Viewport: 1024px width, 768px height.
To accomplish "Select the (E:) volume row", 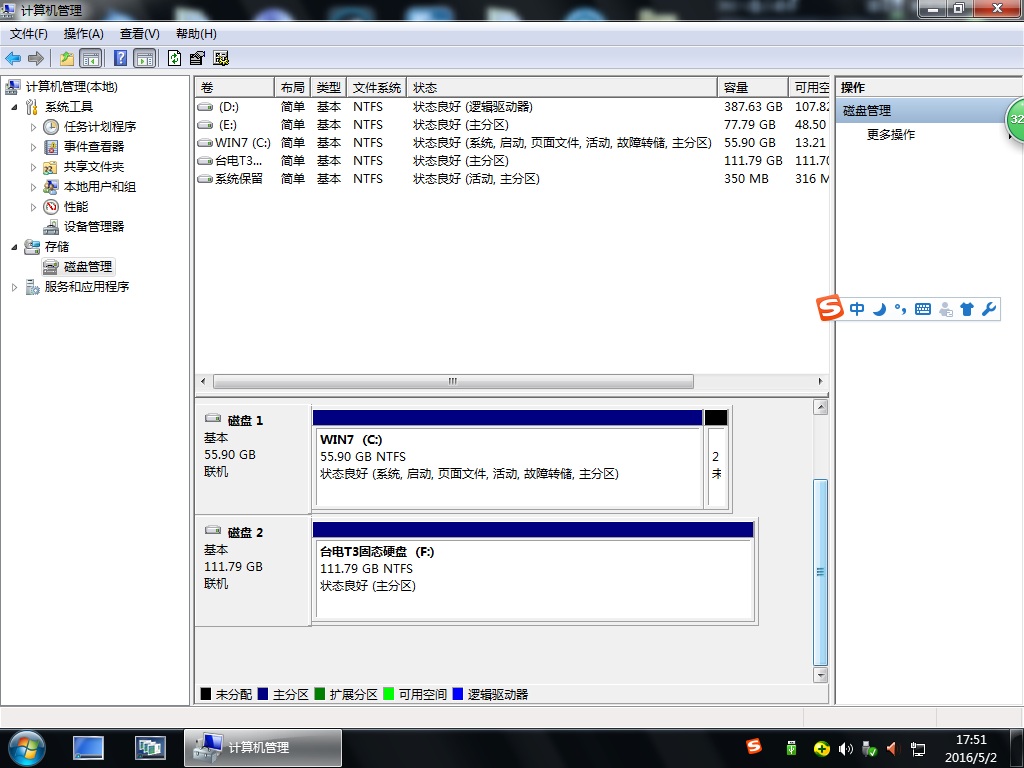I will click(x=512, y=125).
